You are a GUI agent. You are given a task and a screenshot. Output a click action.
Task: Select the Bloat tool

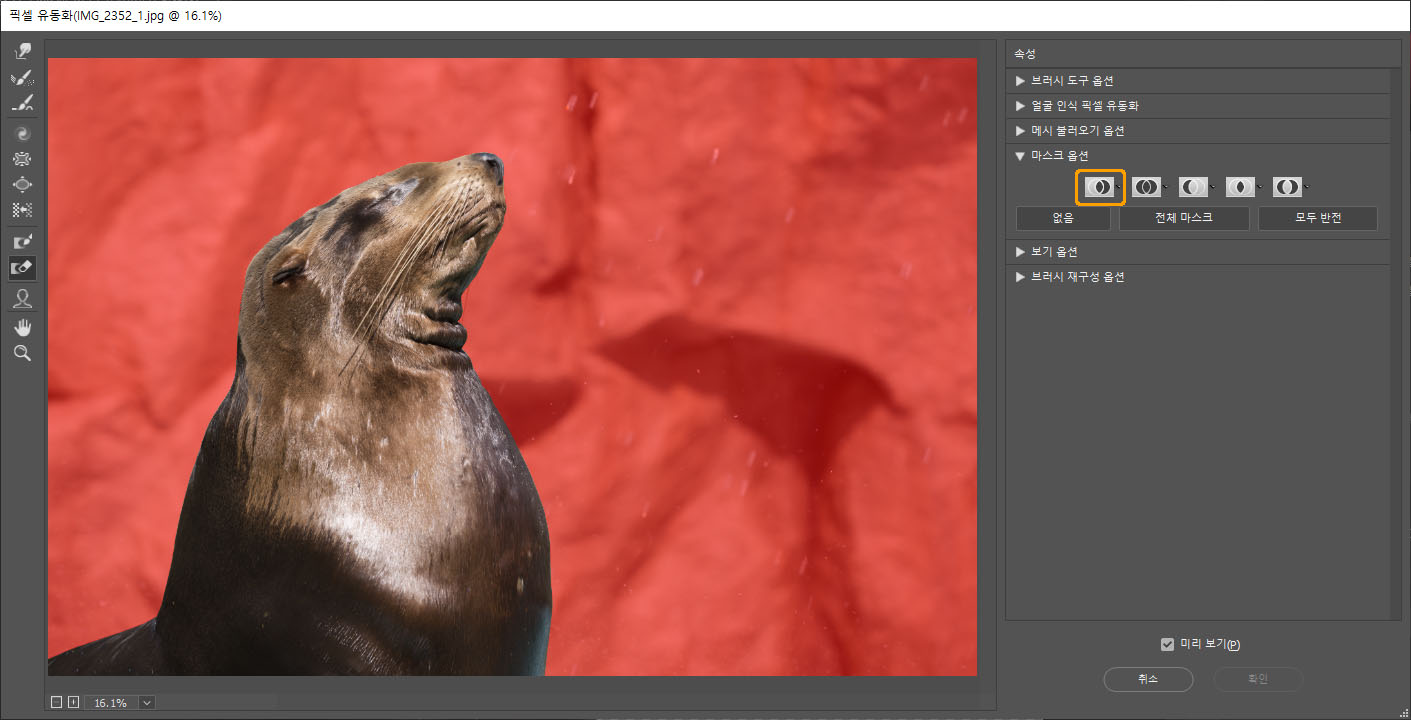22,185
